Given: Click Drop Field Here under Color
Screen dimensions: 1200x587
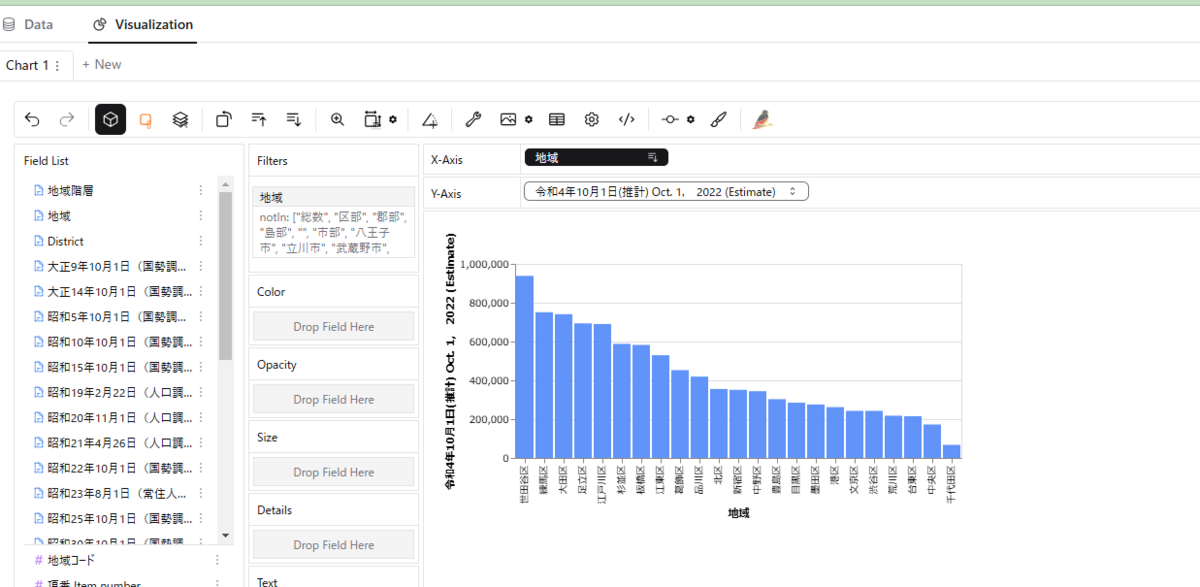Looking at the screenshot, I should (x=334, y=326).
